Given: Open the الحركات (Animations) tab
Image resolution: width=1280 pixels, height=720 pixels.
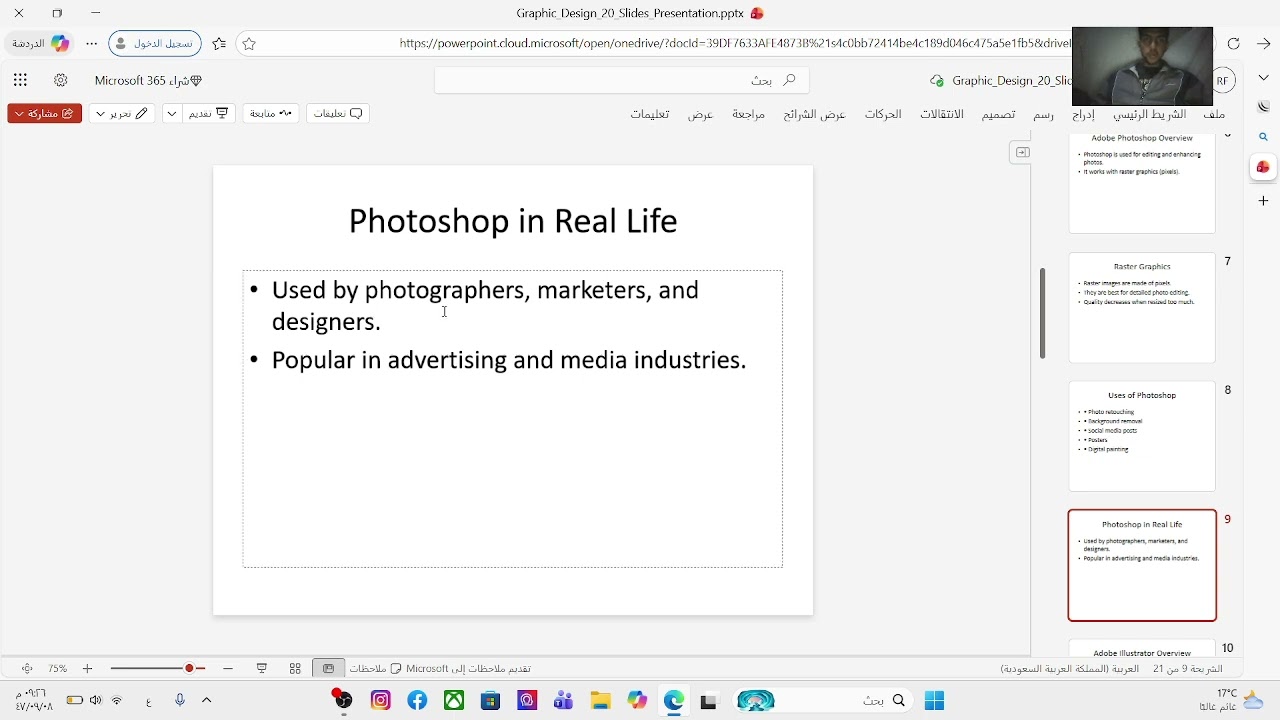Looking at the screenshot, I should (x=883, y=114).
